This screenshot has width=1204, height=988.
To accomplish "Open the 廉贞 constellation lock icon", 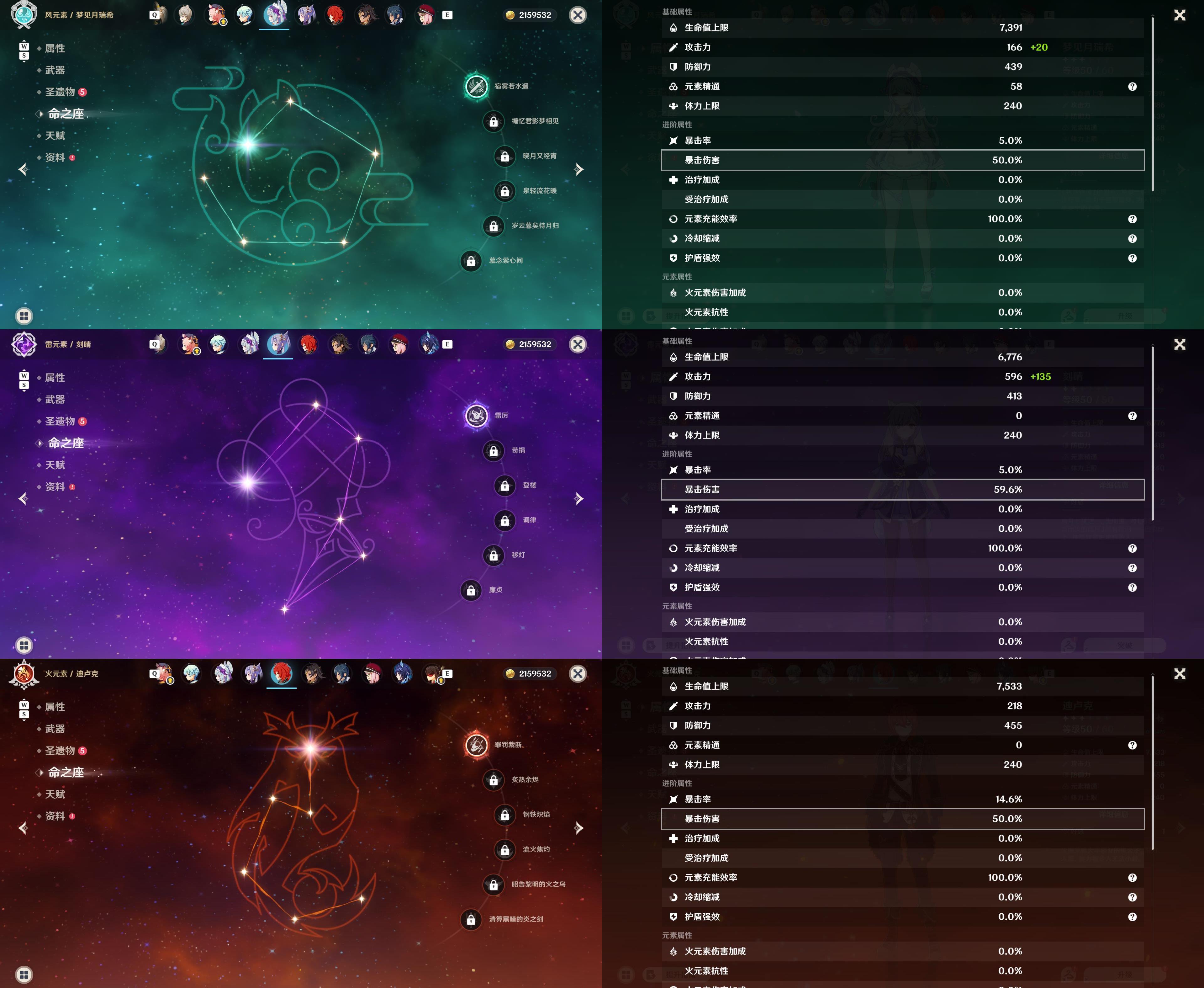I will [471, 590].
